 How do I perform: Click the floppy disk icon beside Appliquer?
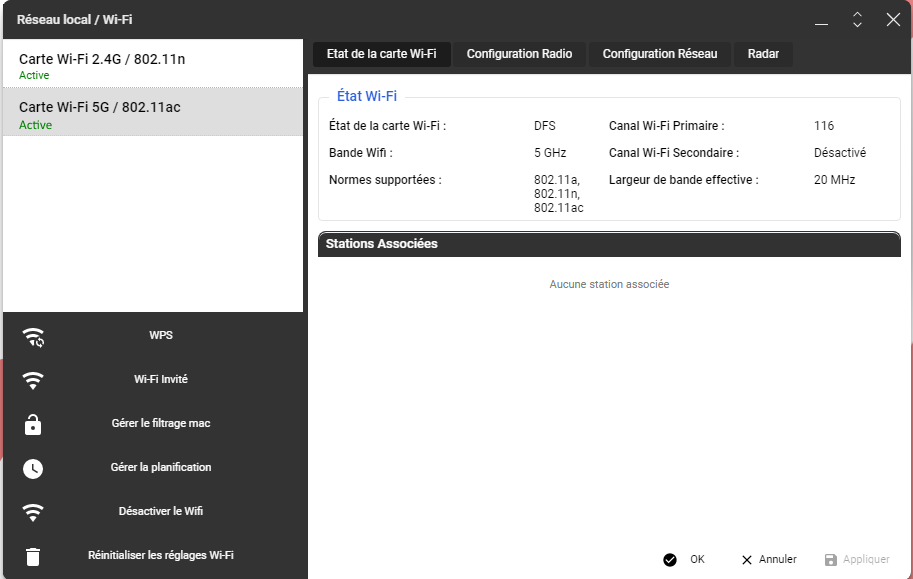831,560
